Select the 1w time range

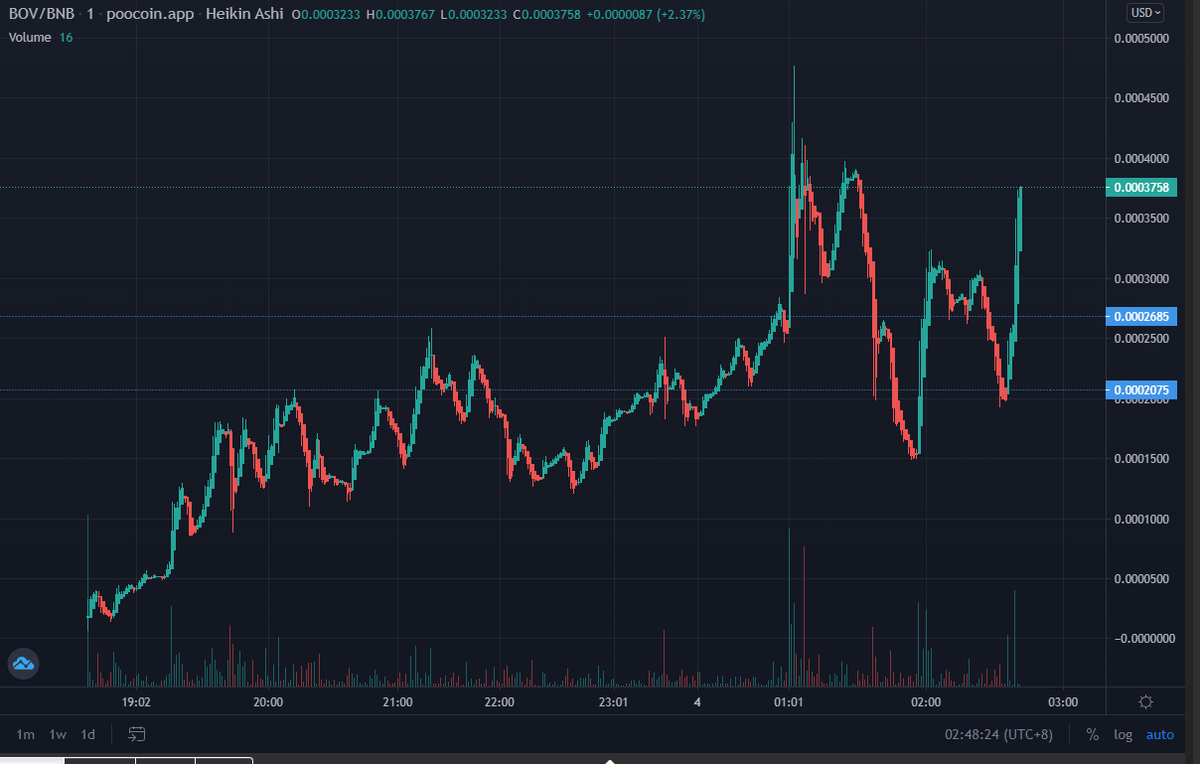point(58,735)
